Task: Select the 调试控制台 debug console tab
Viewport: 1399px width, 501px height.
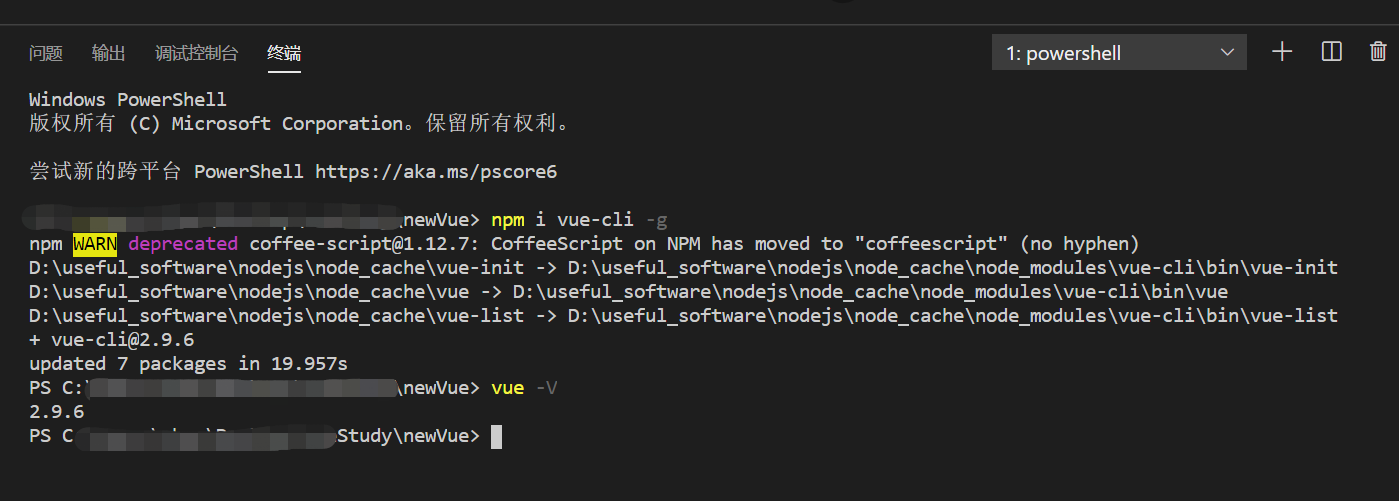Action: [197, 54]
